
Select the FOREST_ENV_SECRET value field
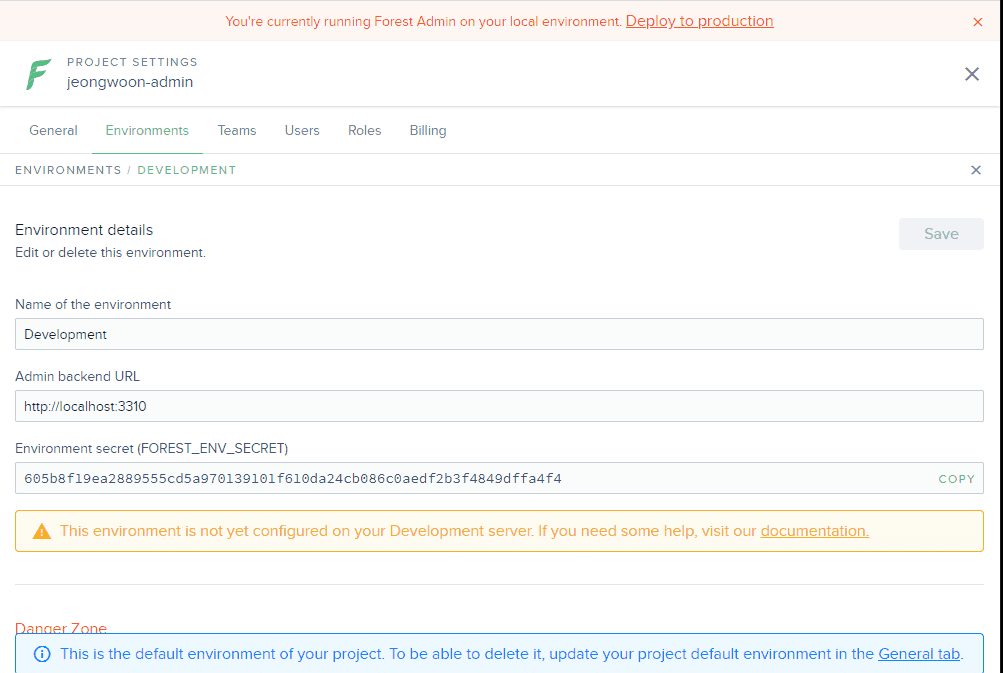point(499,479)
